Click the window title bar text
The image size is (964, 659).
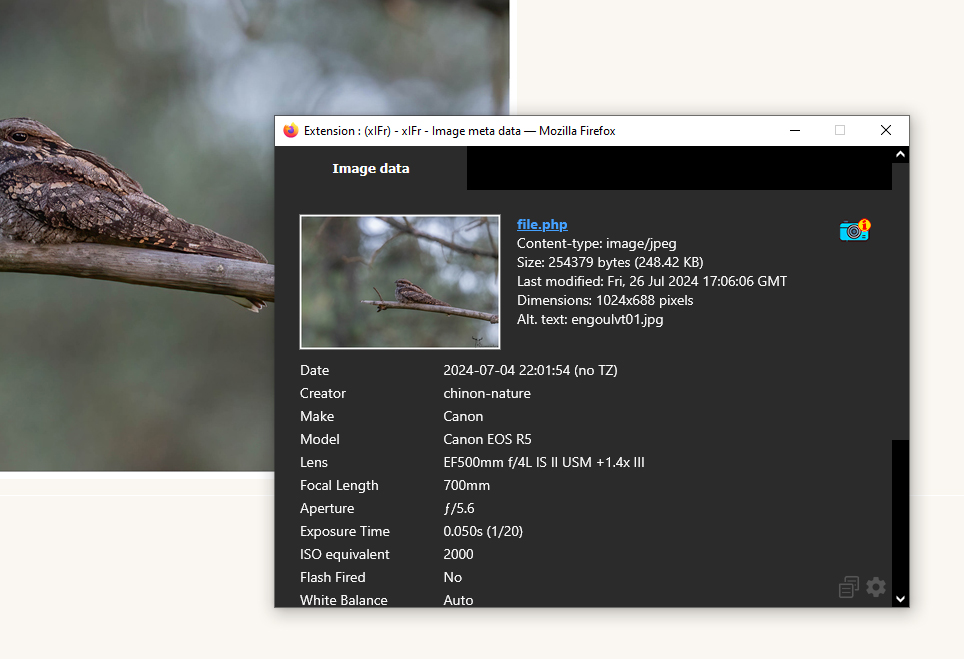tap(460, 131)
